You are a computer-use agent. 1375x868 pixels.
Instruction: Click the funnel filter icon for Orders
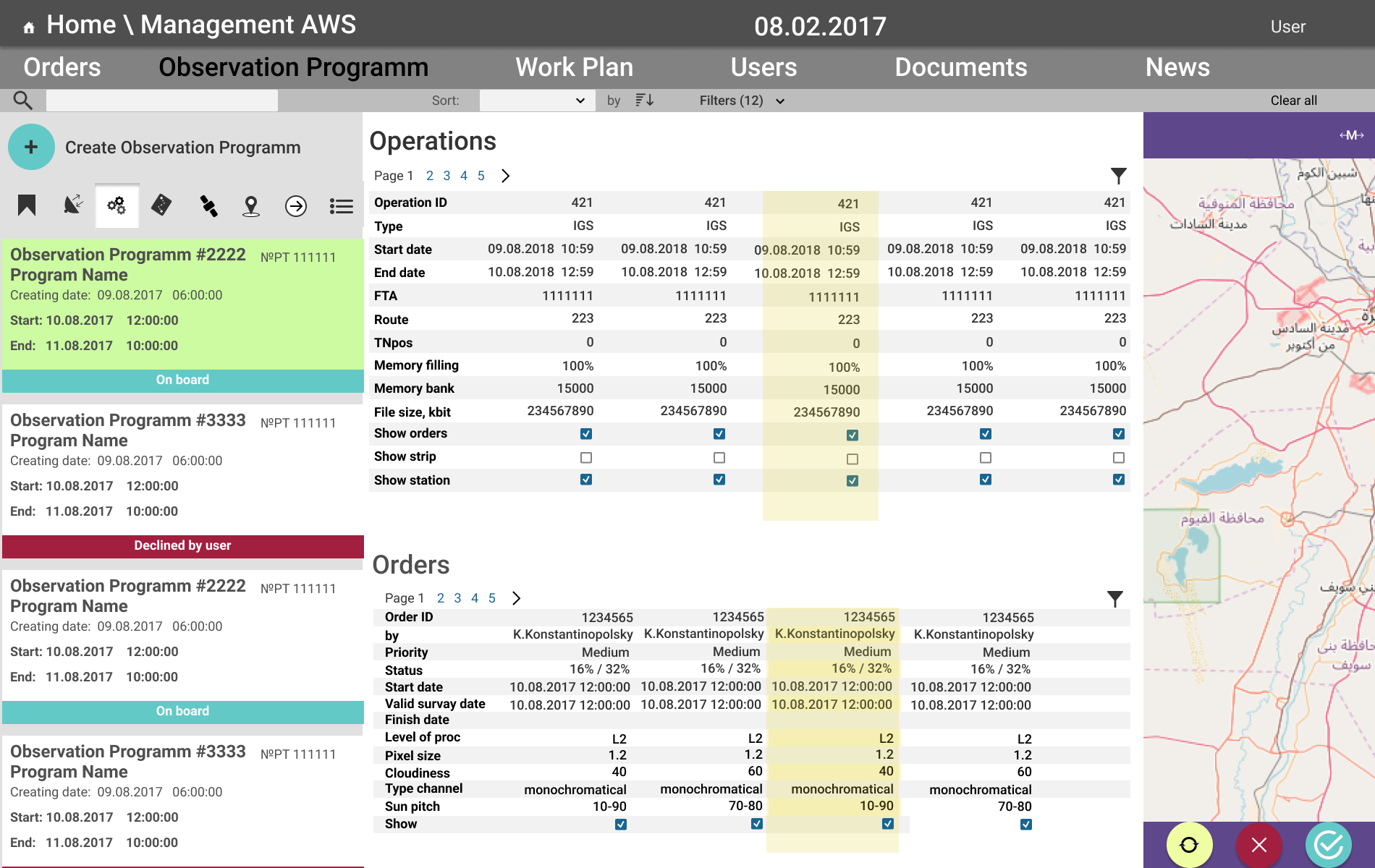[x=1115, y=598]
